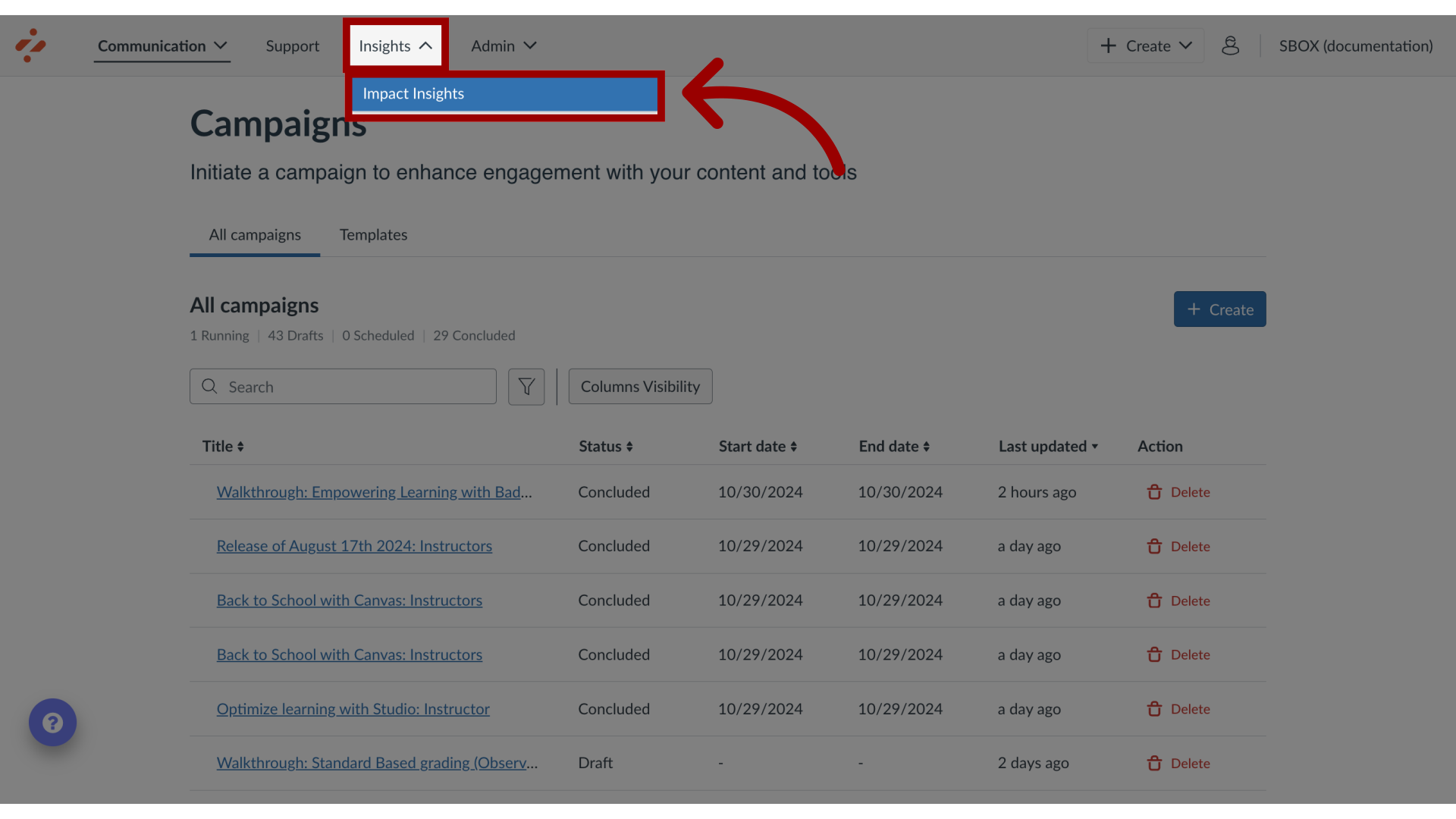Sort campaigns by Title

(x=223, y=446)
